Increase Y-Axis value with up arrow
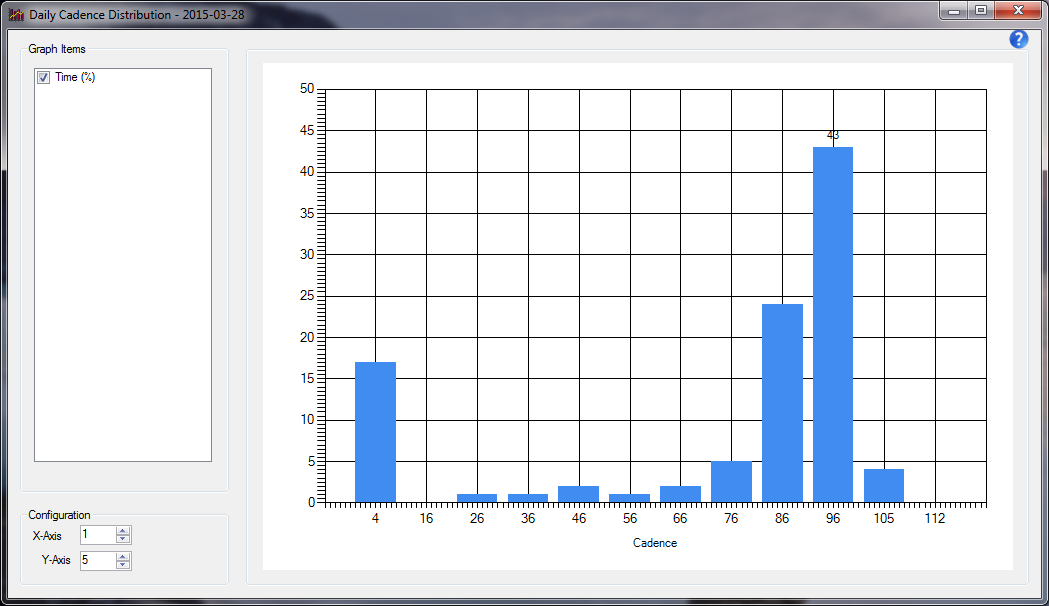The image size is (1049, 606). (123, 556)
